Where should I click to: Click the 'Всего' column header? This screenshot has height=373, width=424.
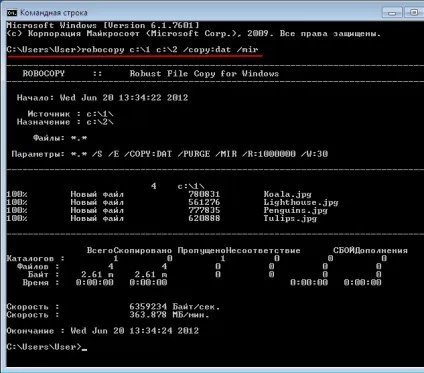coord(100,250)
